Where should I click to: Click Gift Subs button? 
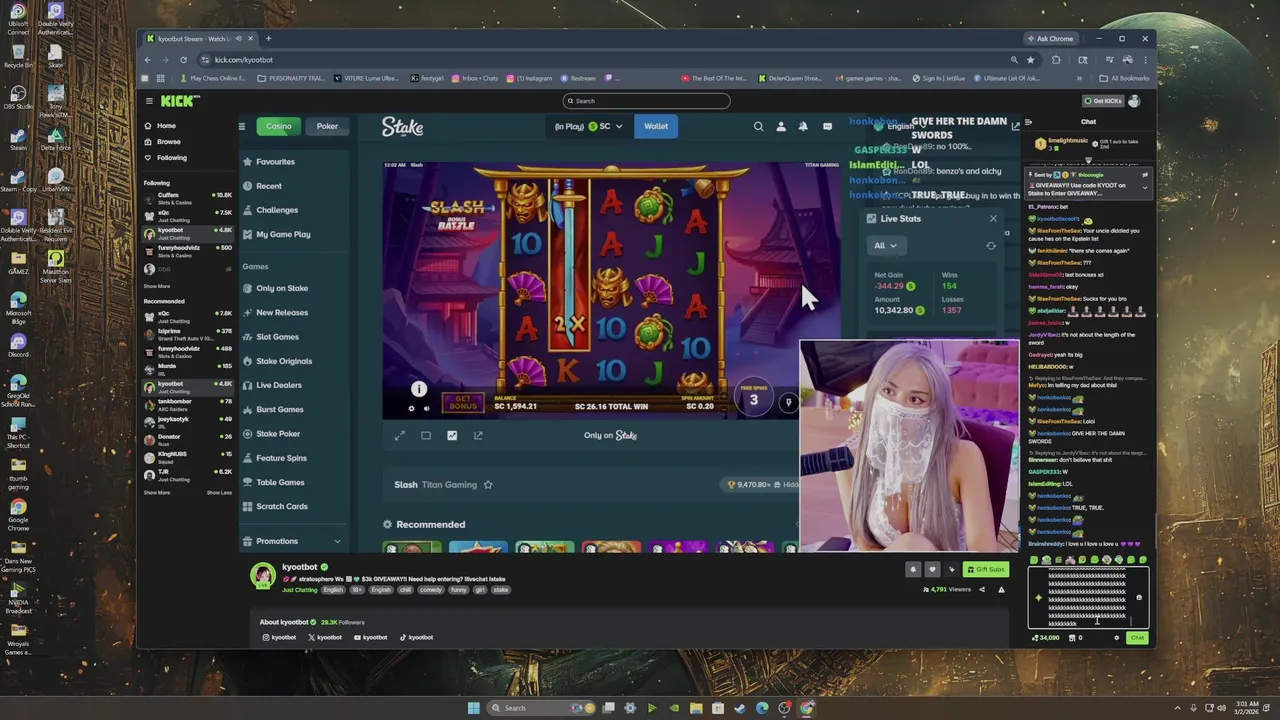click(985, 570)
